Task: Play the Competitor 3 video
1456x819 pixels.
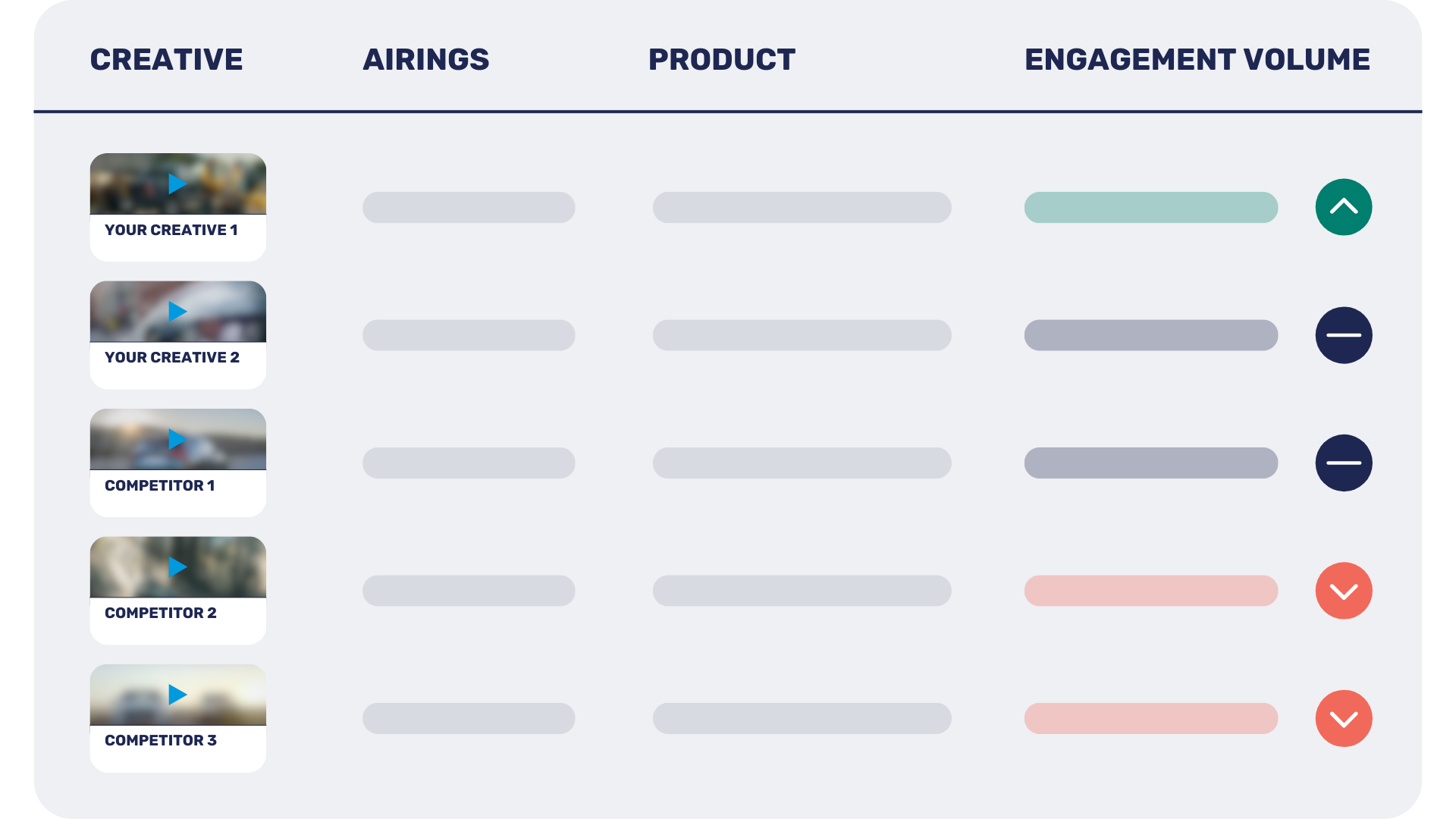Action: [177, 695]
